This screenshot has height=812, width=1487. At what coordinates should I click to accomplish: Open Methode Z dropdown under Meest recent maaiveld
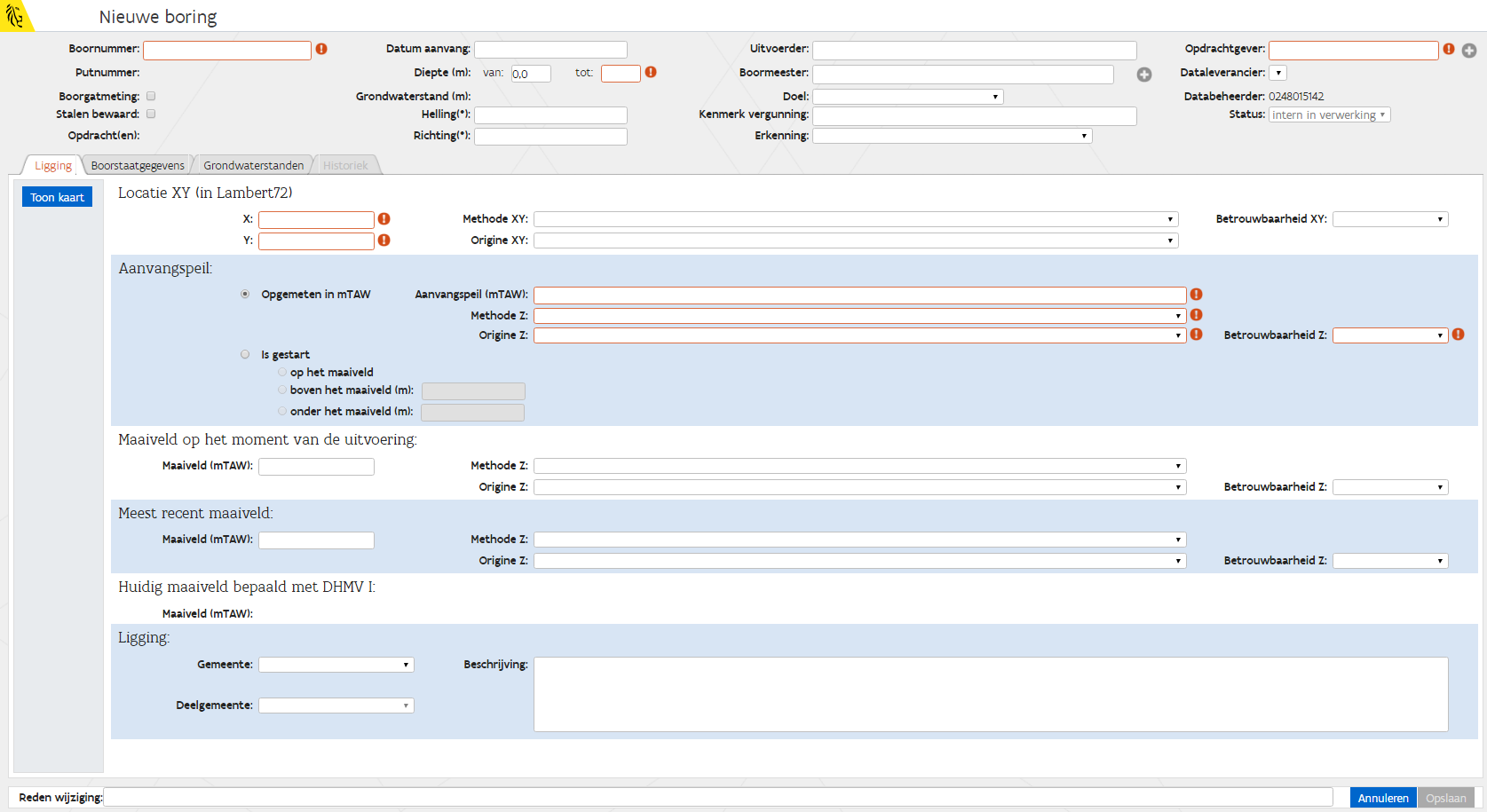(x=859, y=540)
